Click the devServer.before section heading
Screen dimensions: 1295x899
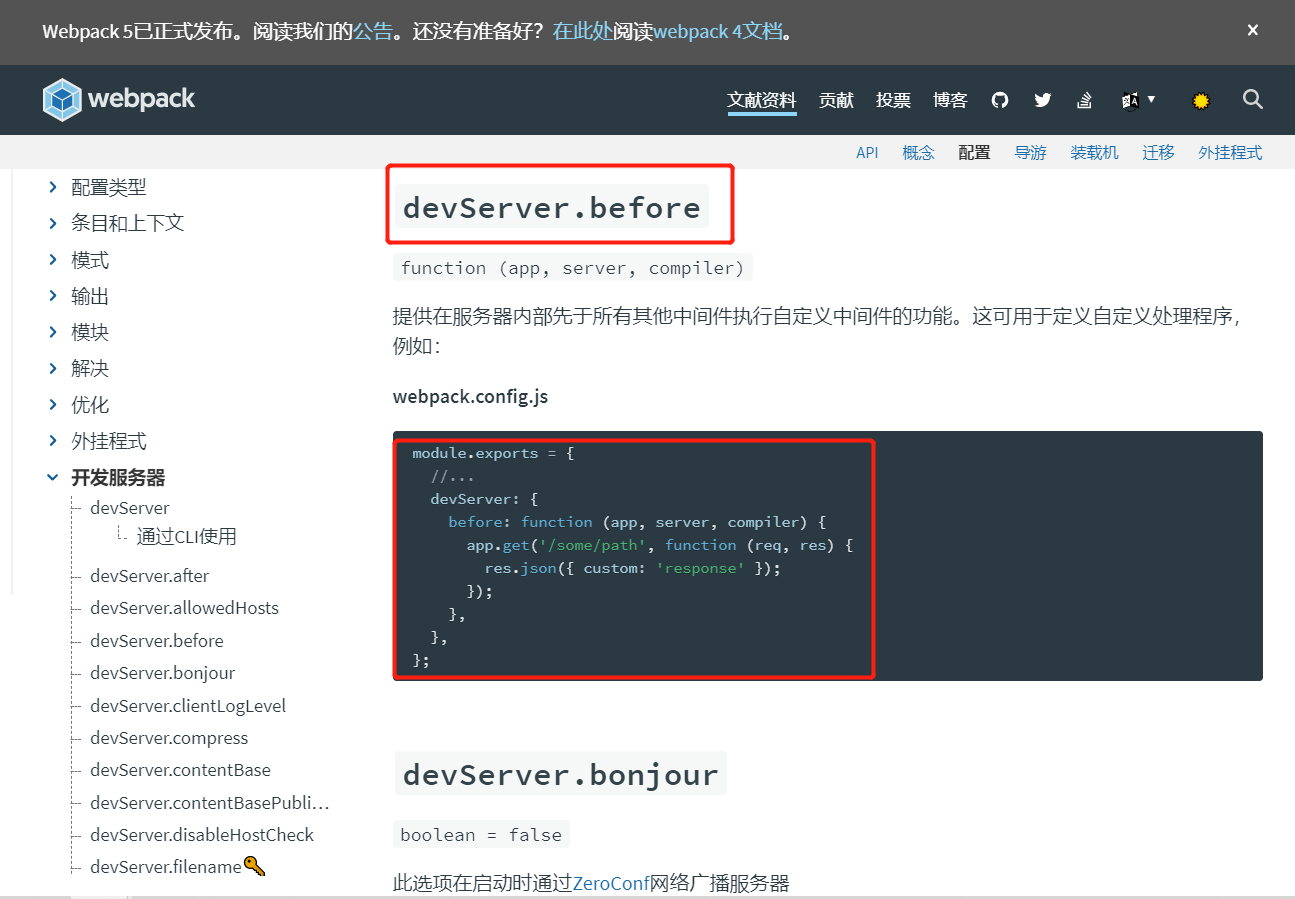click(x=551, y=207)
